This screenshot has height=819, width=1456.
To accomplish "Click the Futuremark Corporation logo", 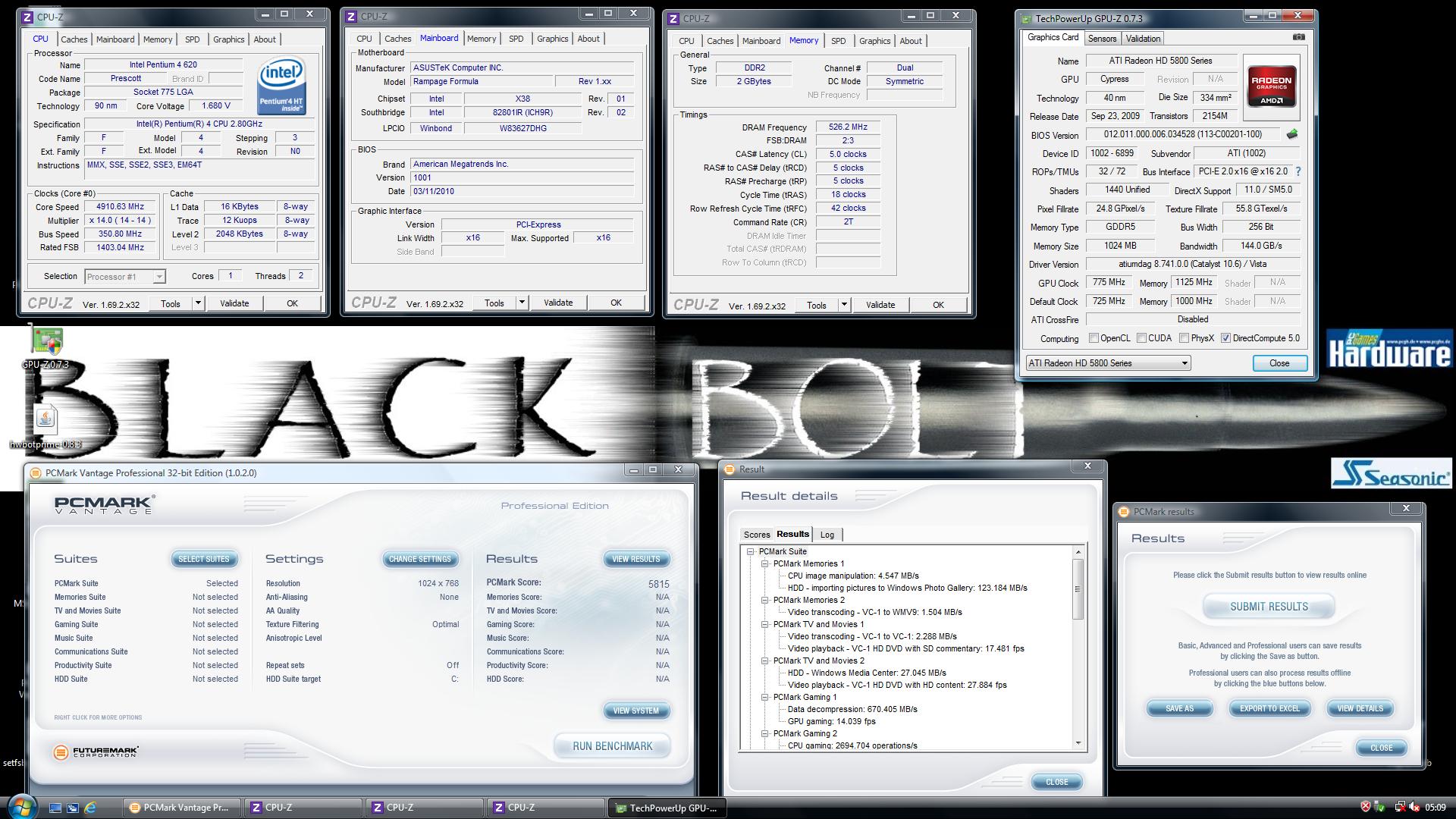I will pos(96,752).
